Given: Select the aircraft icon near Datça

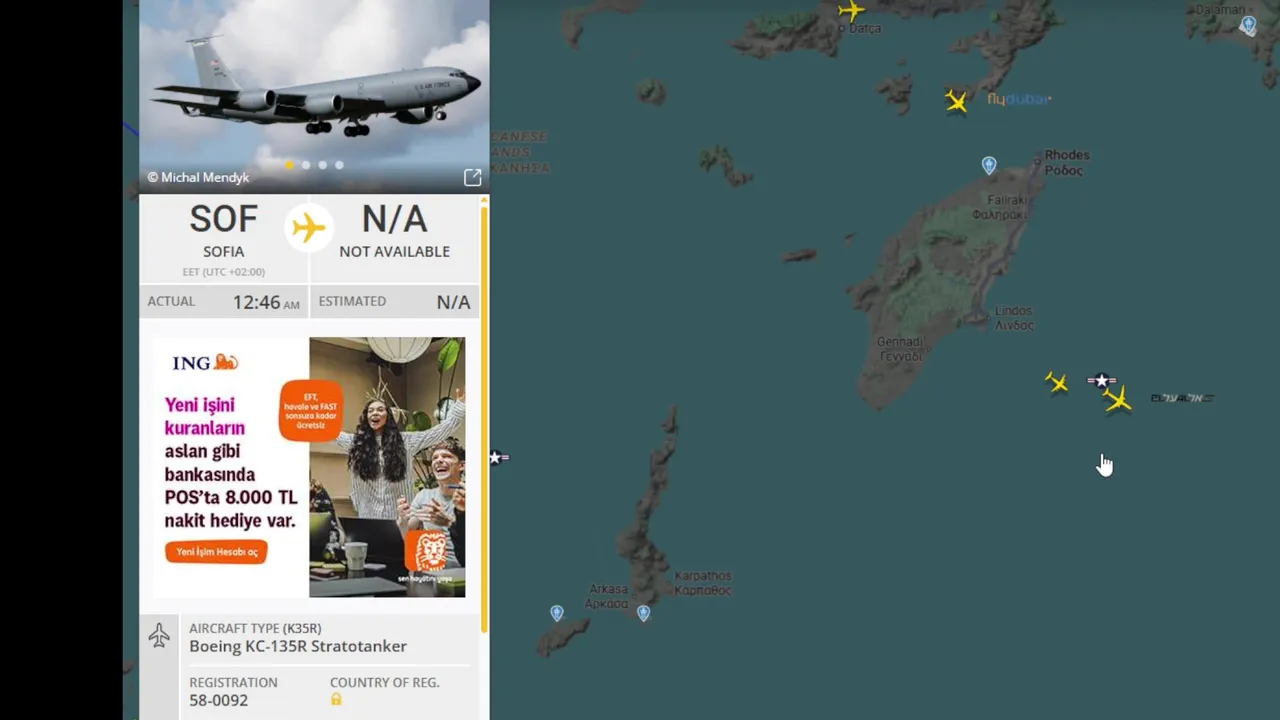Looking at the screenshot, I should point(851,11).
